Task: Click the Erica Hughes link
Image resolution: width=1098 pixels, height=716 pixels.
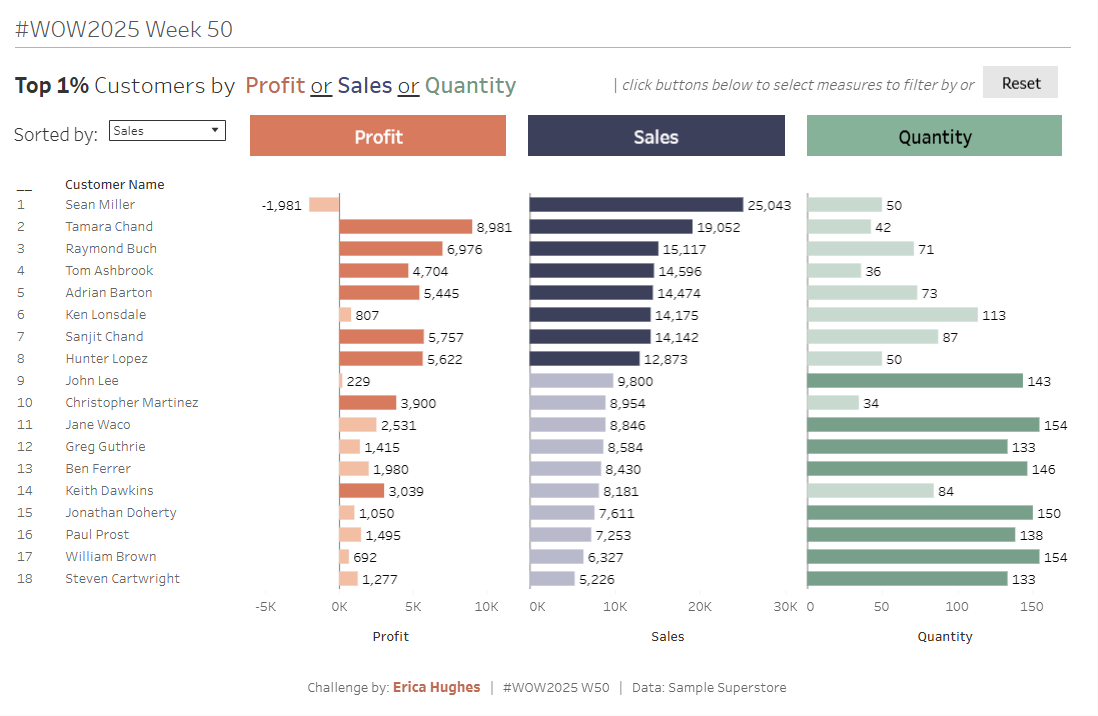Action: [436, 687]
